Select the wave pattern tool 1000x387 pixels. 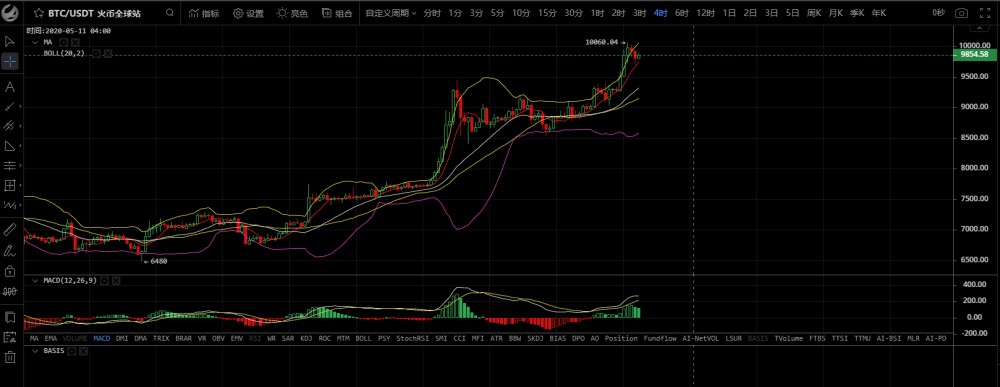pos(10,205)
